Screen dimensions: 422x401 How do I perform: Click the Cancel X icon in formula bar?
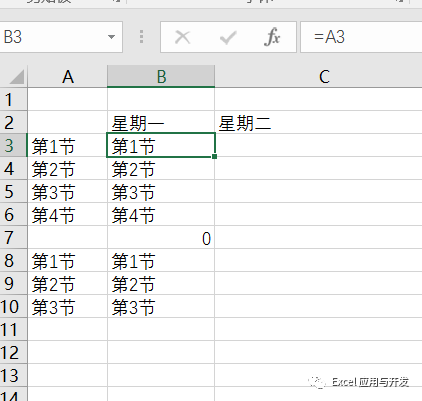(x=182, y=37)
